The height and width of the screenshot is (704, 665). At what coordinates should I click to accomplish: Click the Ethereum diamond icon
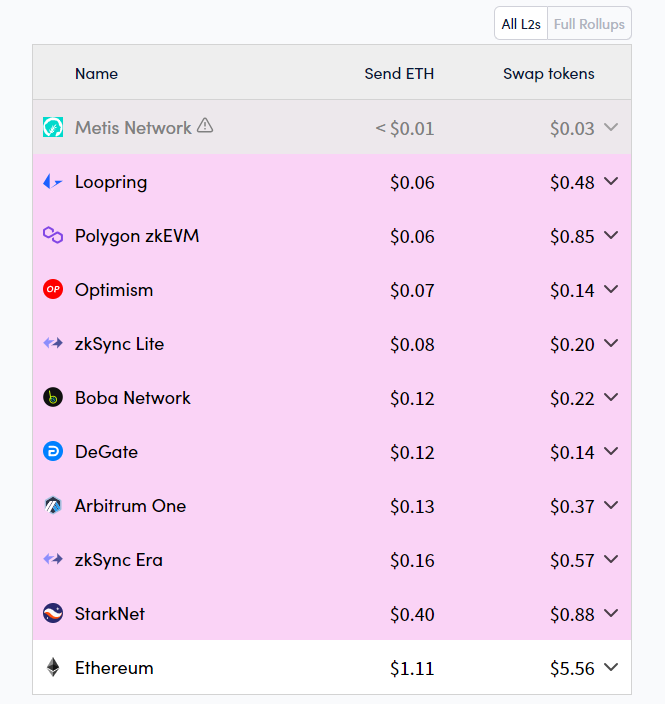point(53,668)
